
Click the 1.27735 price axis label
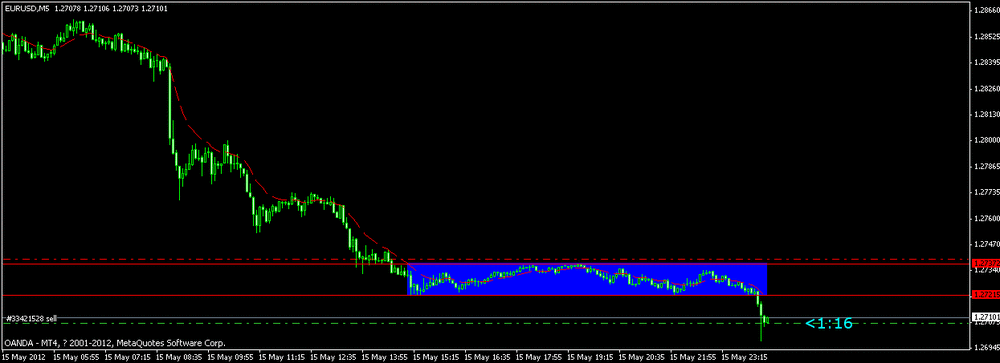pos(987,192)
